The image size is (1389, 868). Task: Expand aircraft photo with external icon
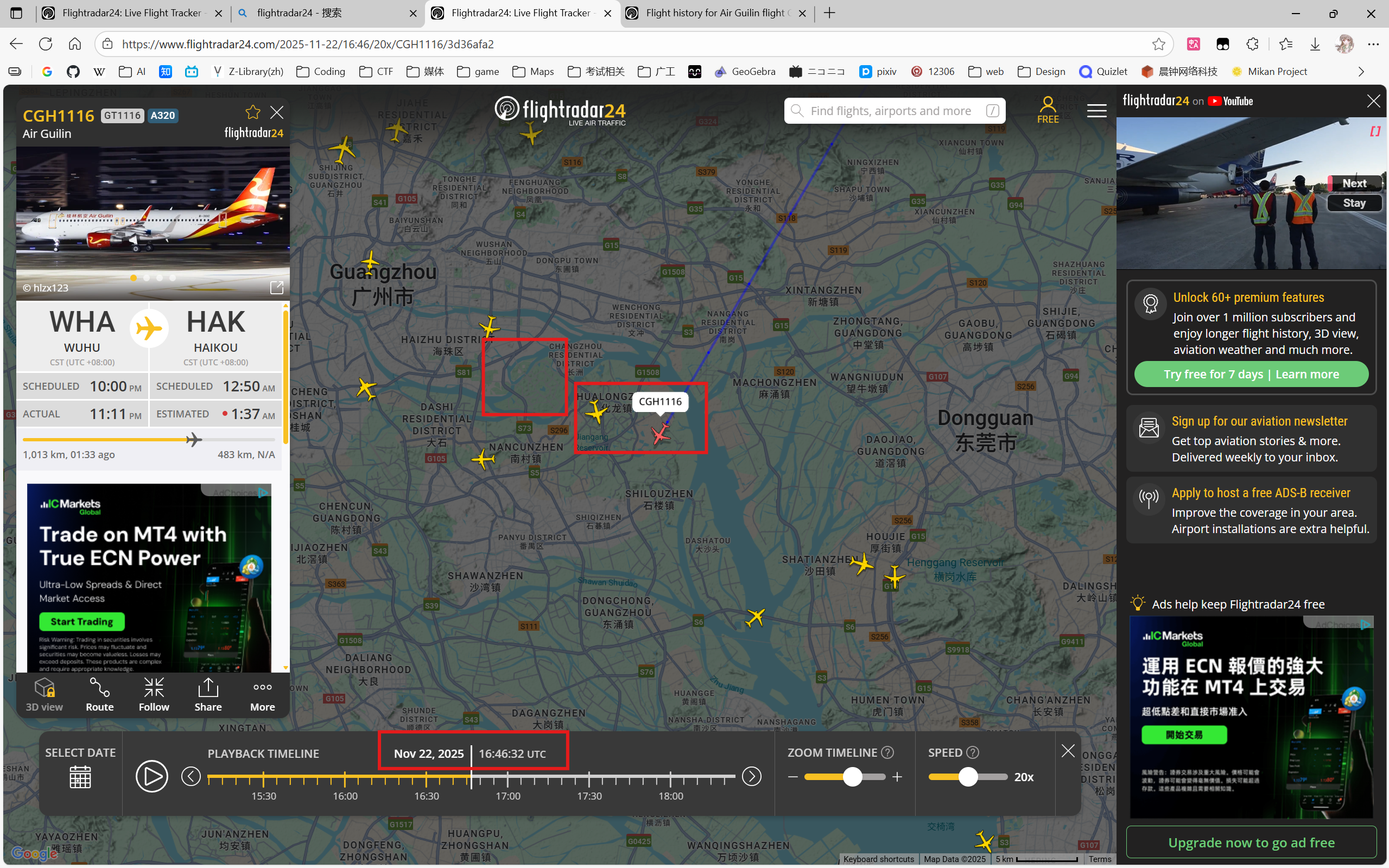tap(277, 287)
